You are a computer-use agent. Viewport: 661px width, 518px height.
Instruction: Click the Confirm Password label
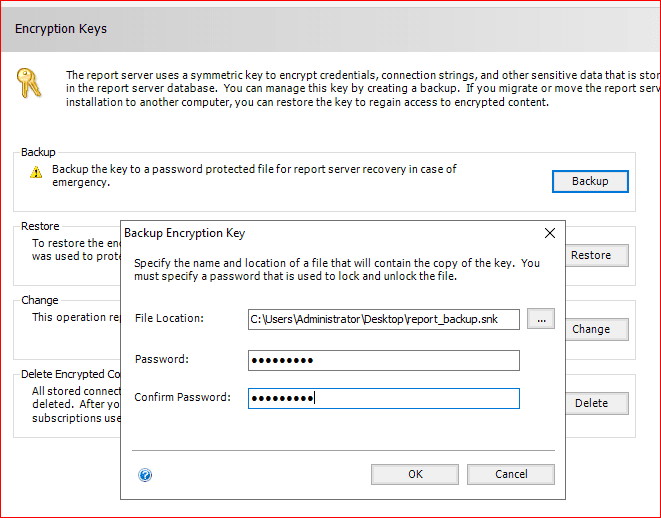tap(182, 398)
